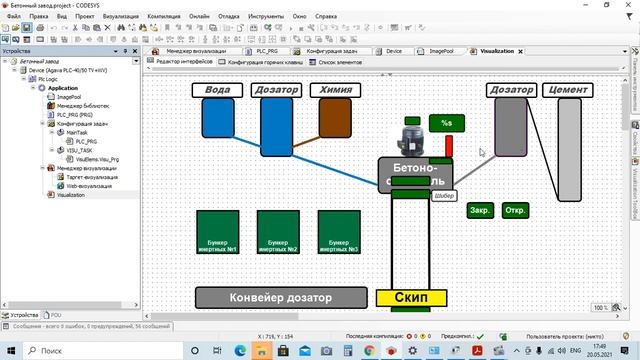The image size is (640, 360).
Task: Open the editor tabs list dropdown
Action: point(624,51)
